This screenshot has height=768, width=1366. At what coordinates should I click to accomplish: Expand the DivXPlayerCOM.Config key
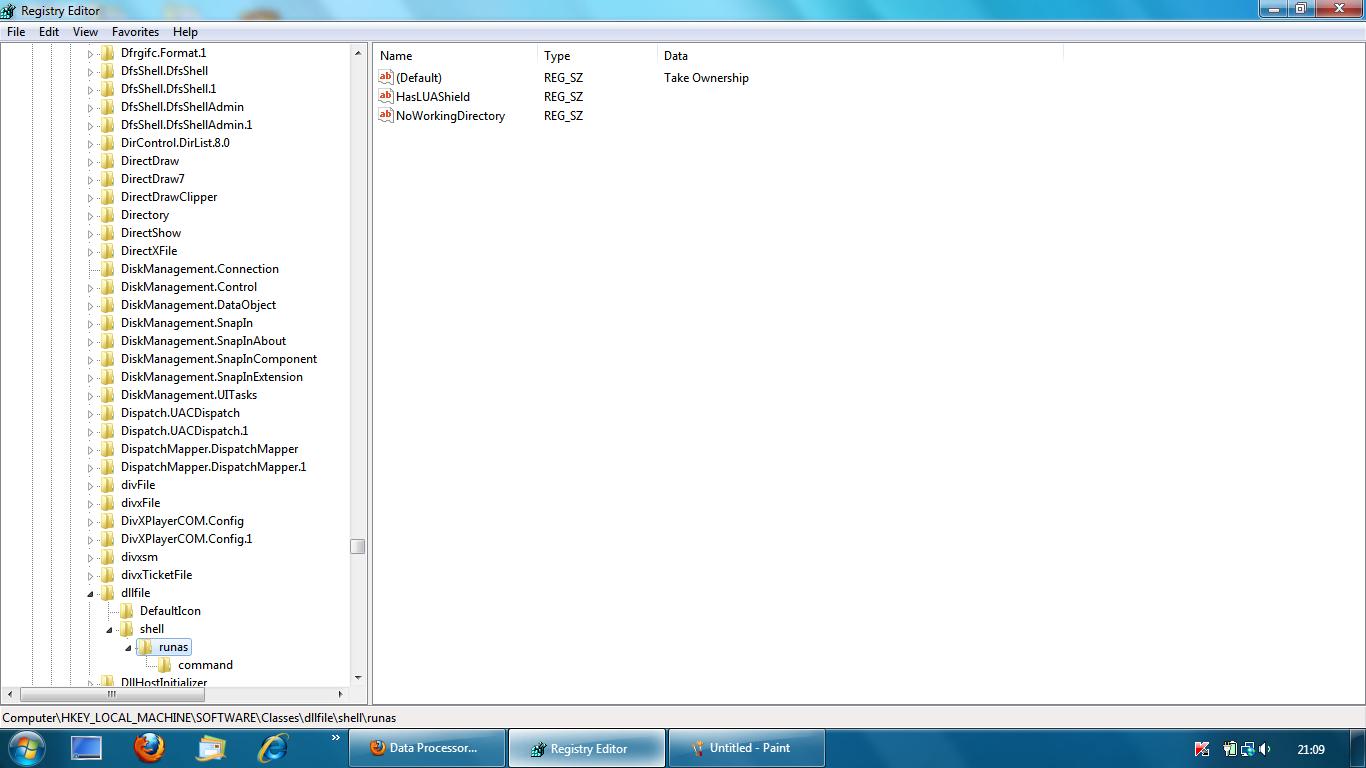pos(90,521)
